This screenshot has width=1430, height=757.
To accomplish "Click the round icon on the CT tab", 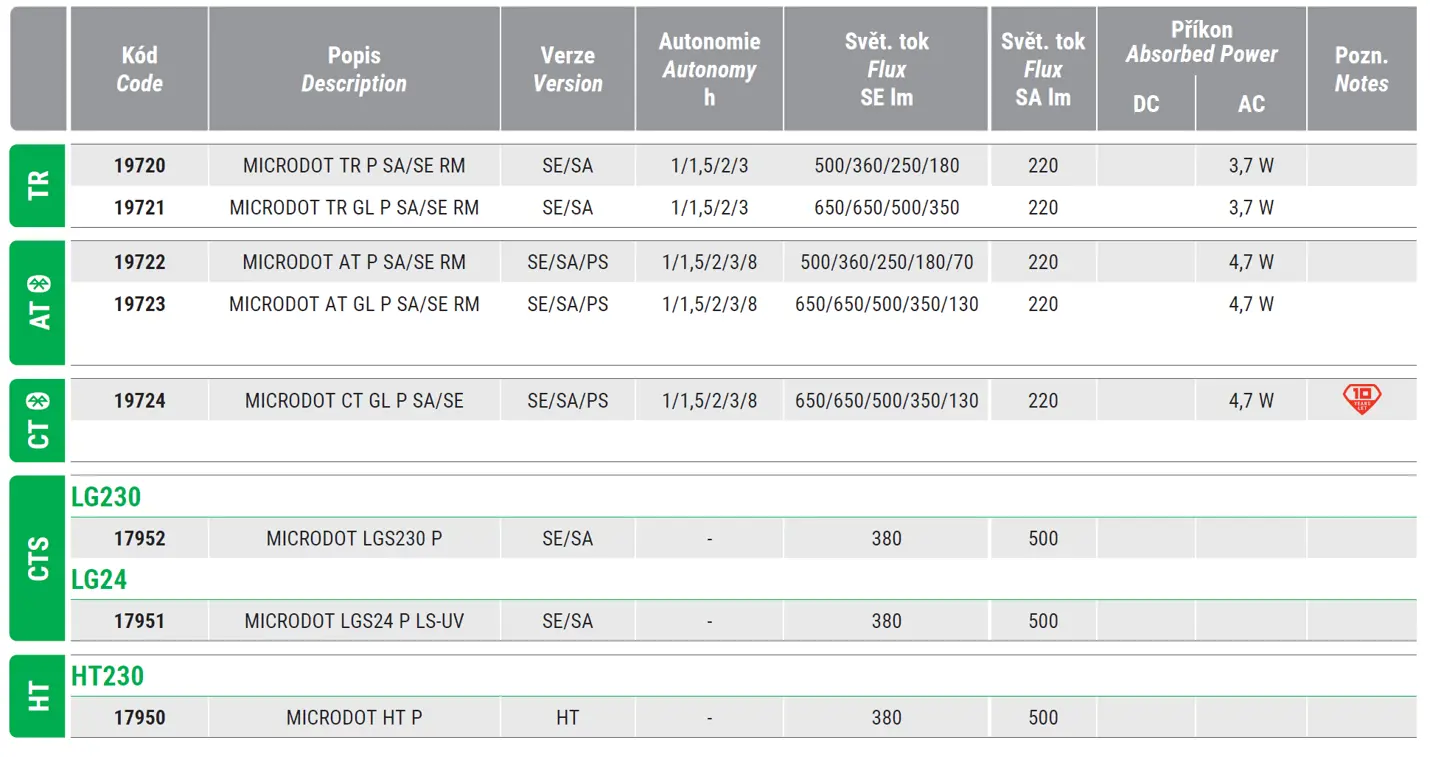I will pyautogui.click(x=39, y=400).
